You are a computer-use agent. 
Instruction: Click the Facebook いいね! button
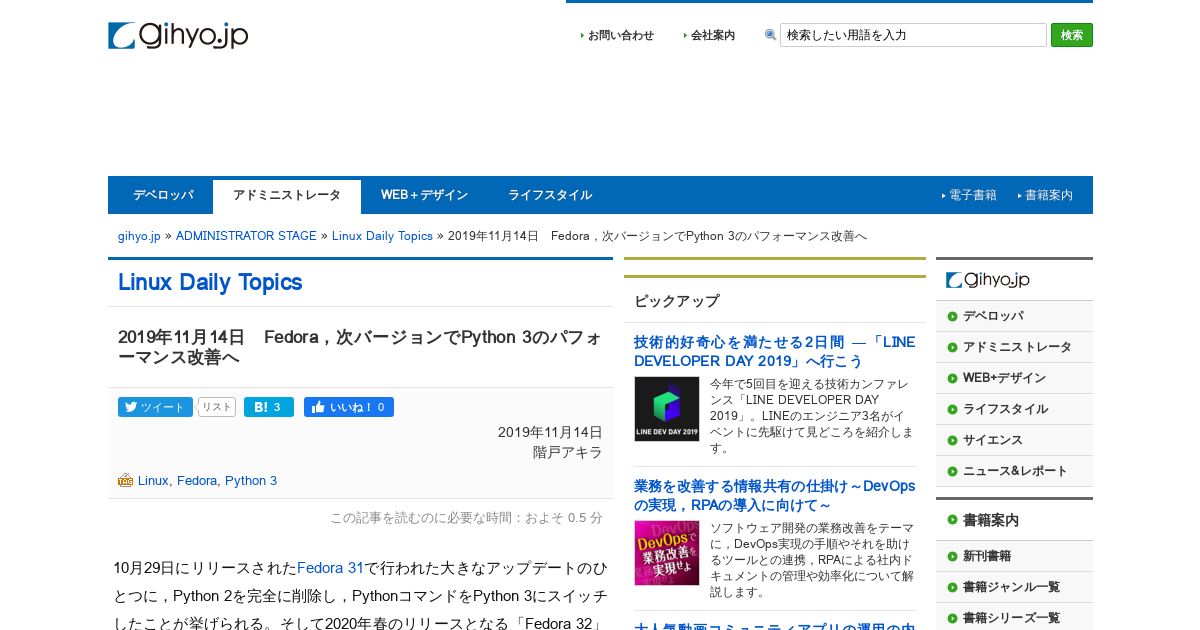coord(349,407)
